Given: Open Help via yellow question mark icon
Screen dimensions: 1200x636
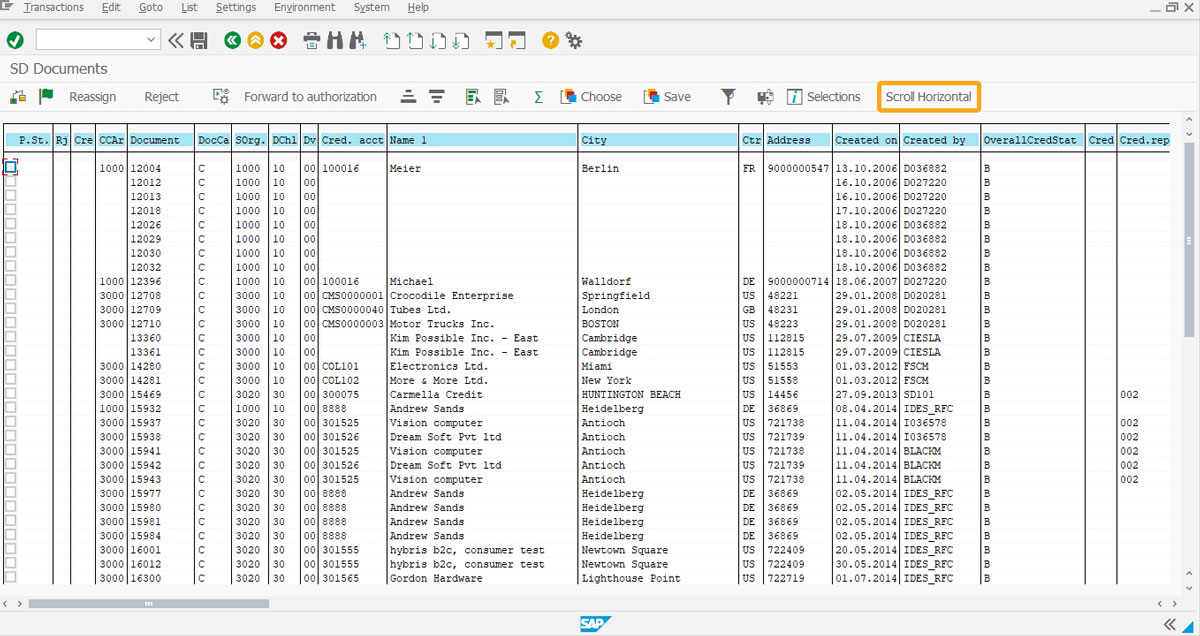Looking at the screenshot, I should tap(550, 40).
